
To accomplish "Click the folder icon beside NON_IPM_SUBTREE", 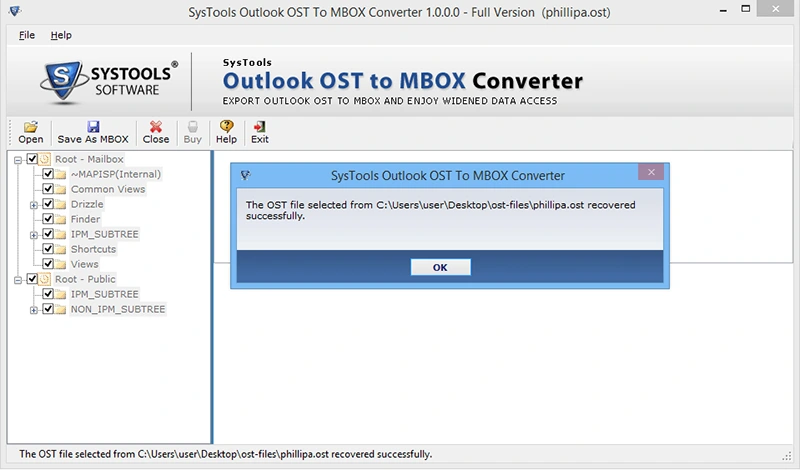I will pos(61,309).
